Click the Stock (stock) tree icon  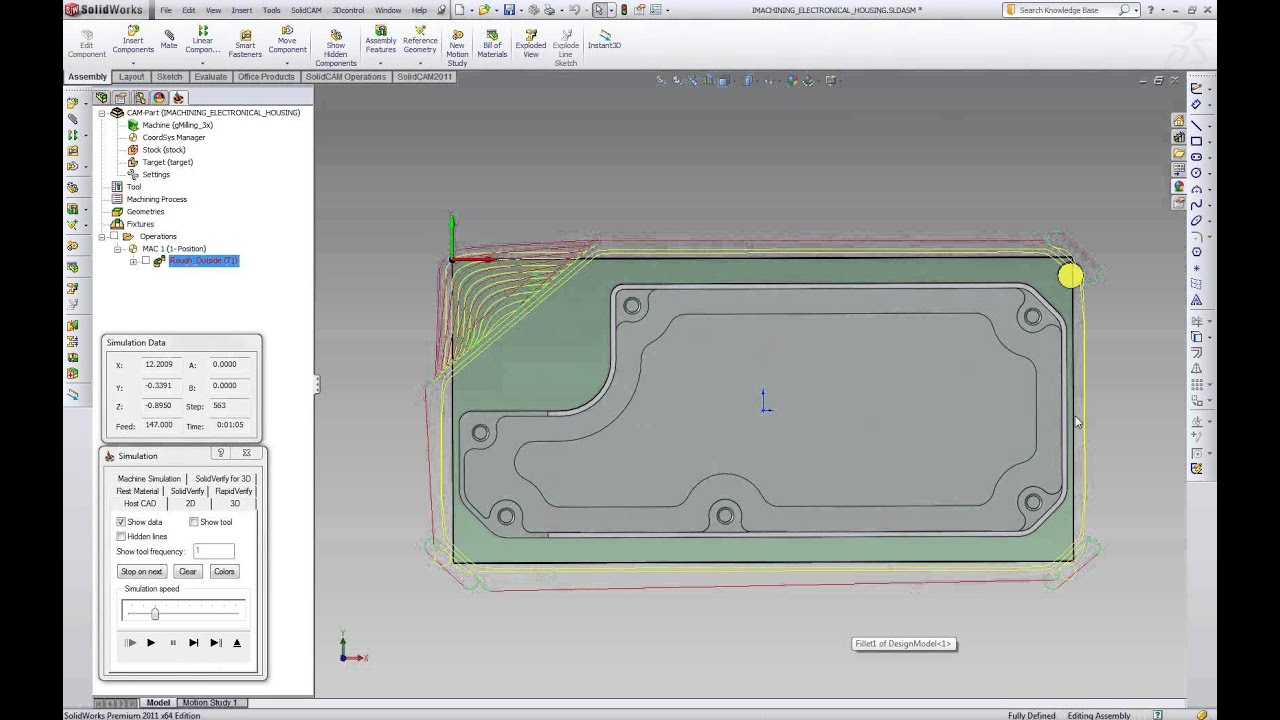pos(133,150)
